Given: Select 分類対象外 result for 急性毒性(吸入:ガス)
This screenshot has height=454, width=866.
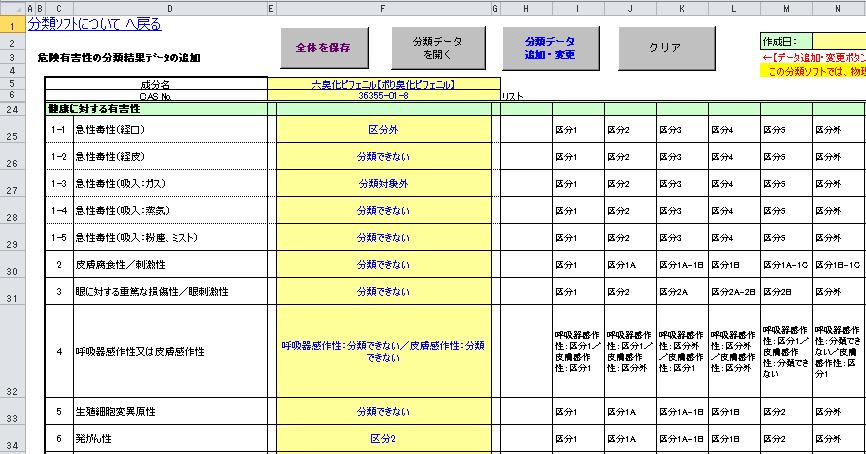Looking at the screenshot, I should click(383, 184).
